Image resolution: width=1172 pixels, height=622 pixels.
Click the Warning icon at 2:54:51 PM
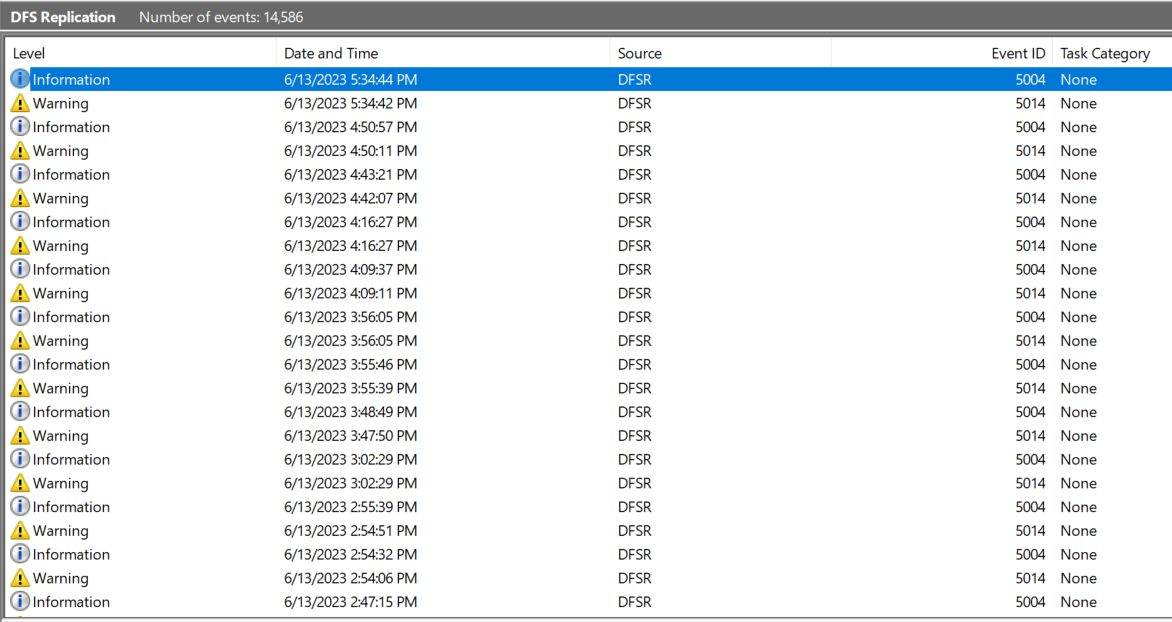pos(20,531)
